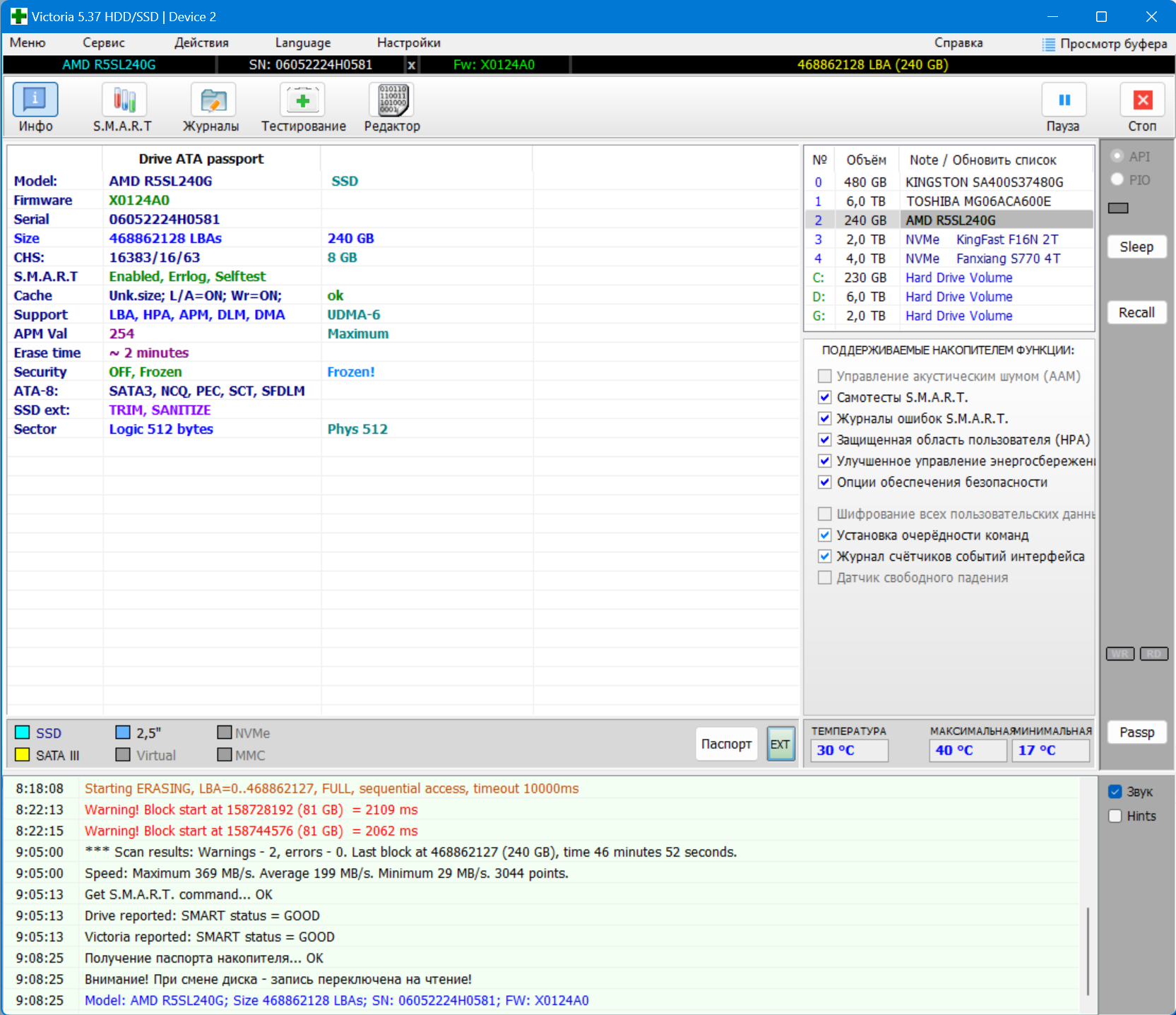Toggle Опции обеспечения безопасности checkbox
This screenshot has width=1176, height=1015.
coord(824,482)
